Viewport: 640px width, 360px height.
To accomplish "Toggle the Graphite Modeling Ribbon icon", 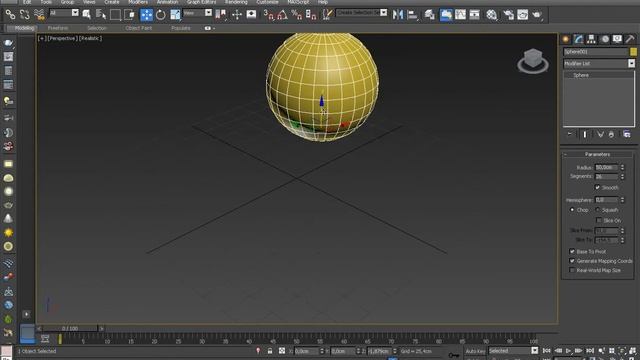I will (x=446, y=15).
